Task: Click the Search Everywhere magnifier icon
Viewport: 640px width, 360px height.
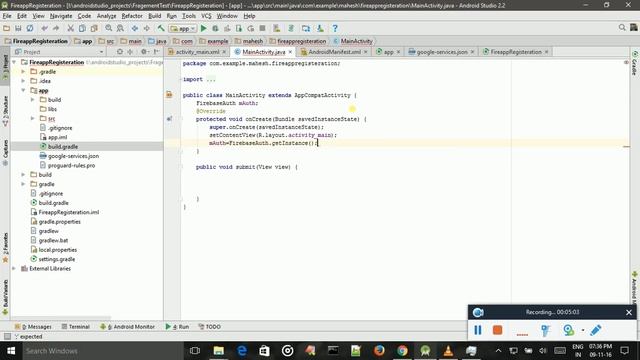Action: (622, 27)
